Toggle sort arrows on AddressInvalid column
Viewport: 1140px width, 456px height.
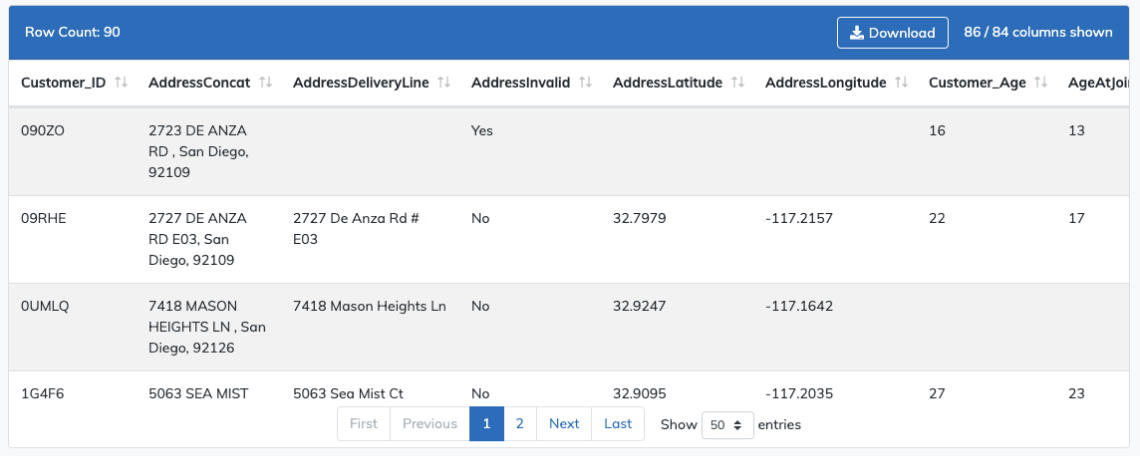point(586,83)
